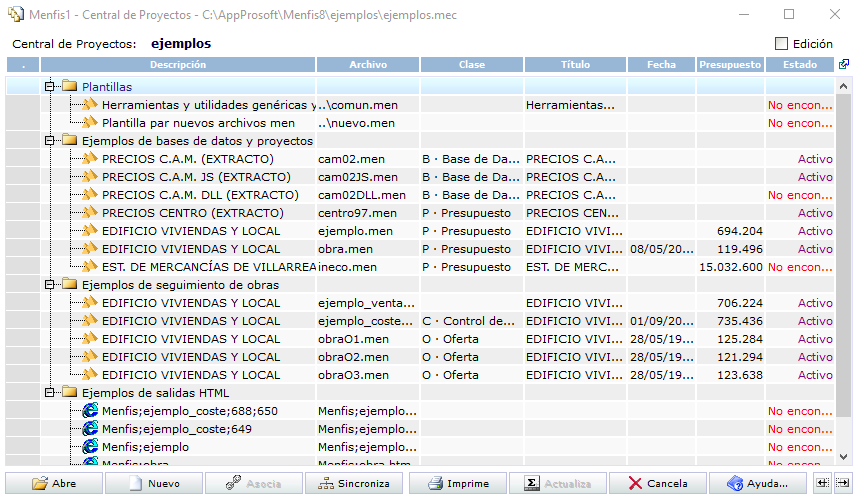
Task: Sort by the Presupuesto column header
Action: click(730, 65)
